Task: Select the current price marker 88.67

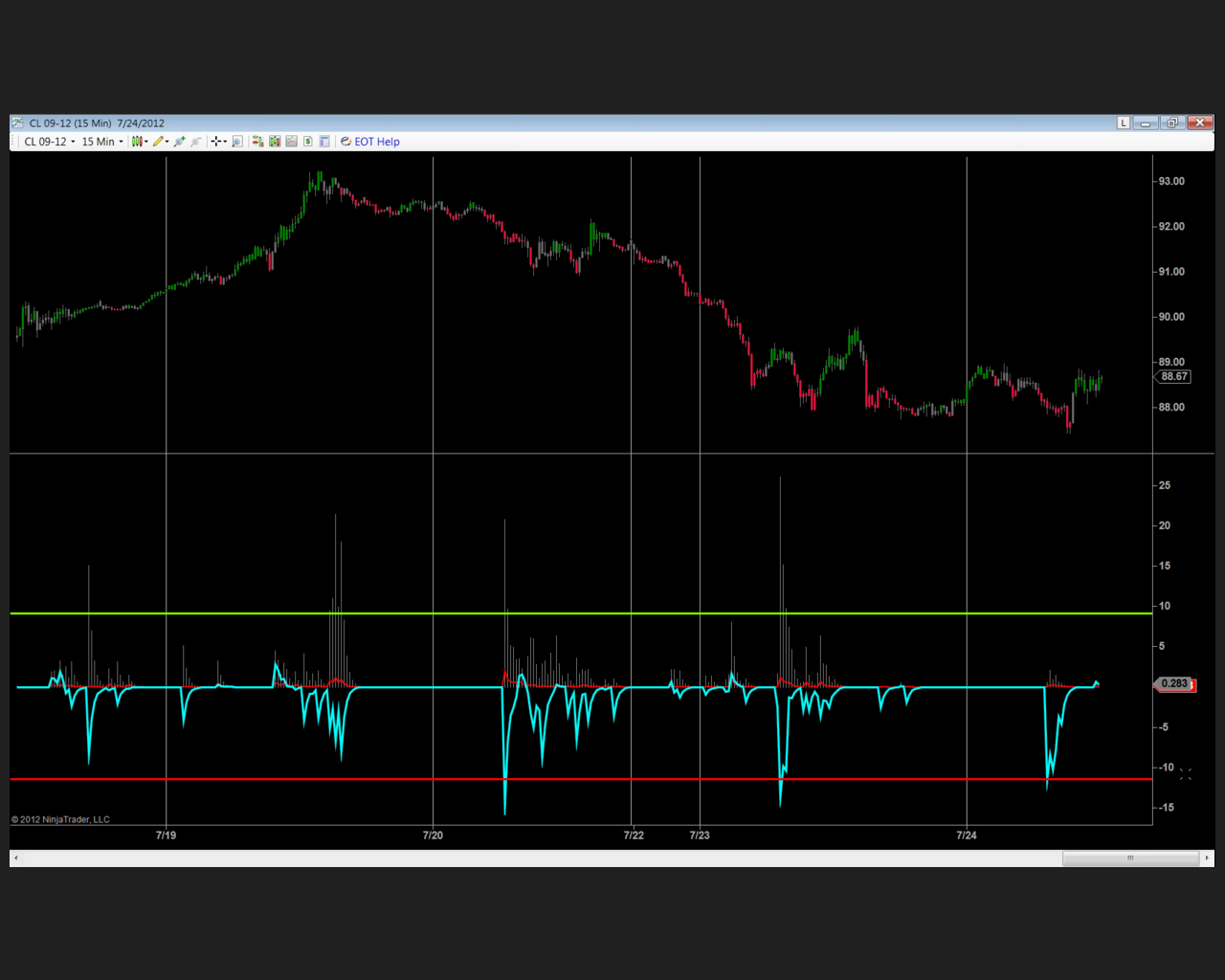Action: tap(1174, 376)
